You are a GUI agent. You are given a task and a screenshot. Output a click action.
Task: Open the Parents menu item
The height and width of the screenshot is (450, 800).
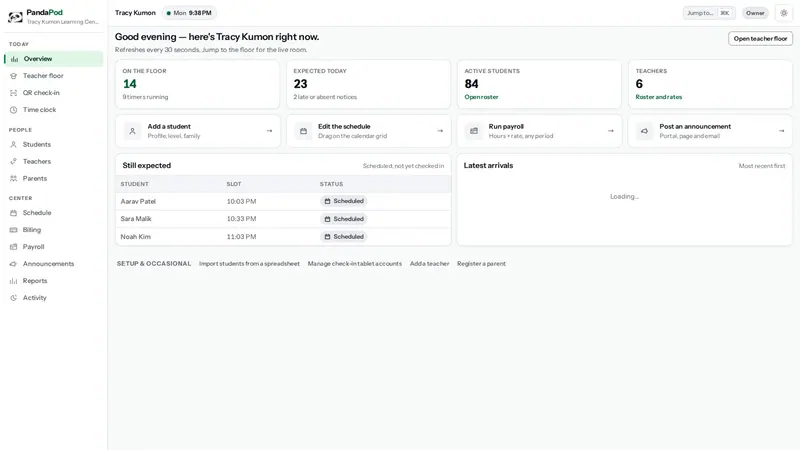(54, 179)
